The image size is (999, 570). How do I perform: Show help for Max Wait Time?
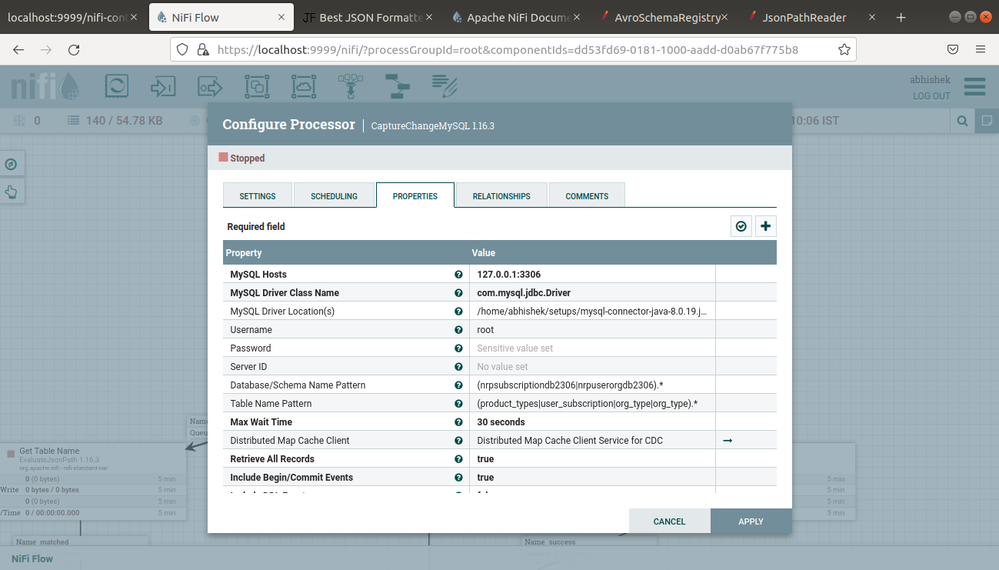[x=458, y=422]
